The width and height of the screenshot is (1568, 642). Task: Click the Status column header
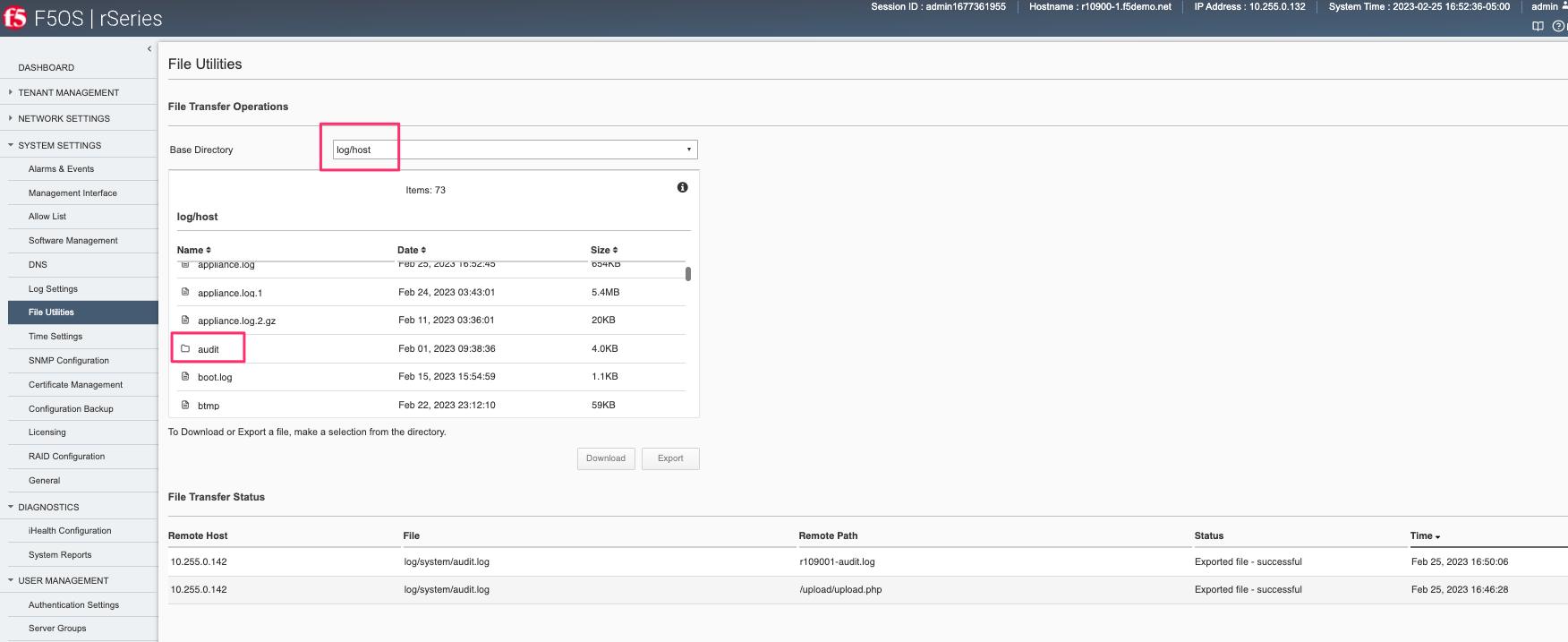click(x=1209, y=535)
